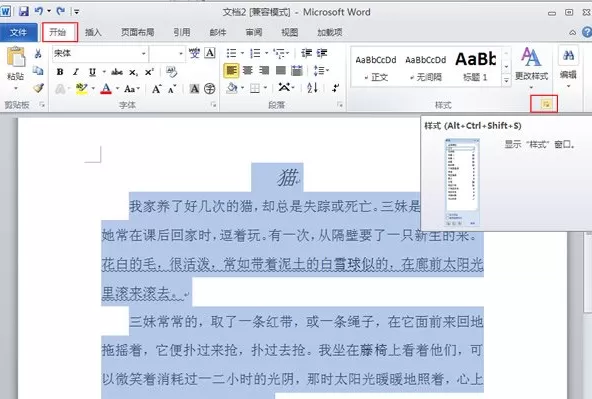Sort the paragraphs A-Z
The width and height of the screenshot is (592, 399).
click(312, 88)
